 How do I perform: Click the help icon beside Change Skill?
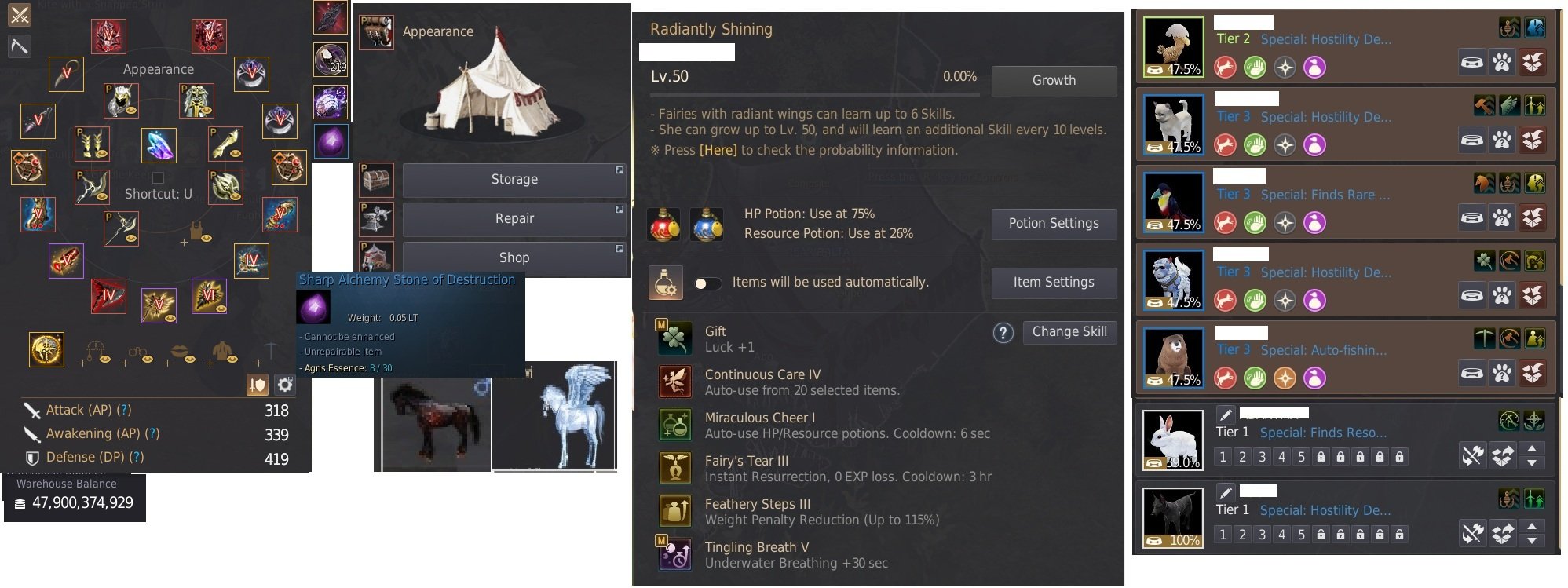[x=1003, y=333]
